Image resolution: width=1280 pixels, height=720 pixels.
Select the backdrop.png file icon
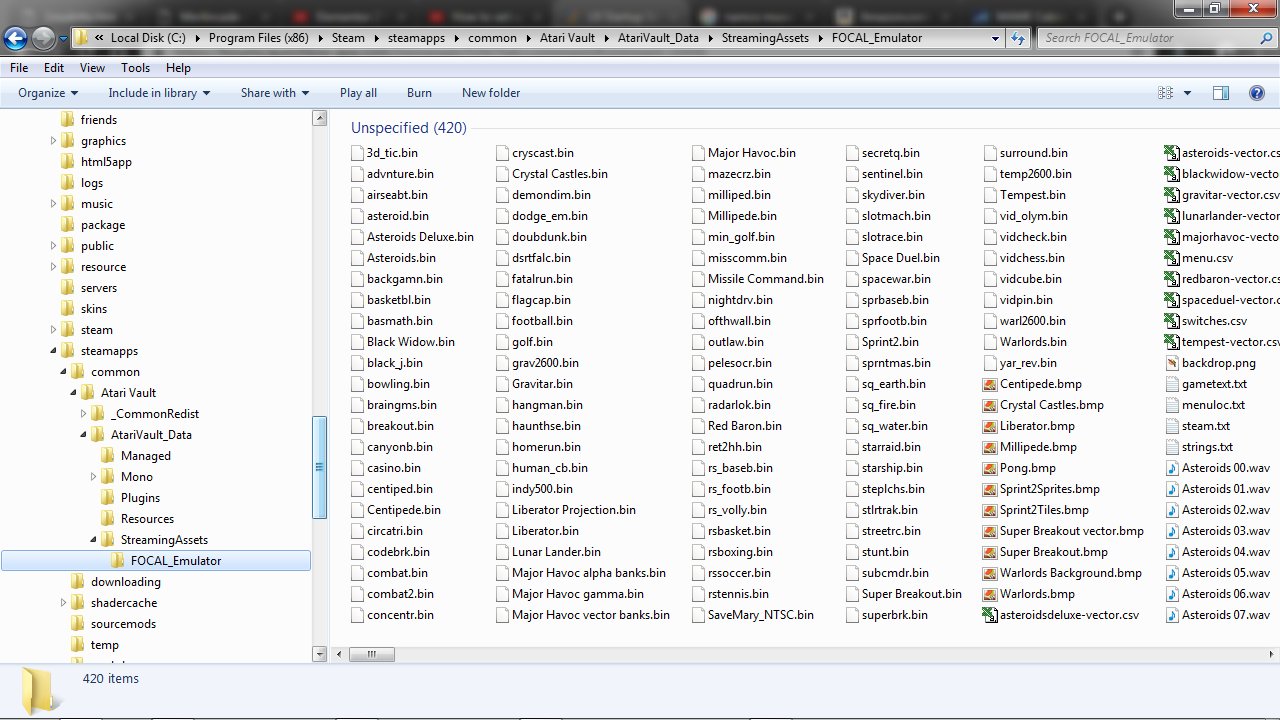(x=1173, y=363)
